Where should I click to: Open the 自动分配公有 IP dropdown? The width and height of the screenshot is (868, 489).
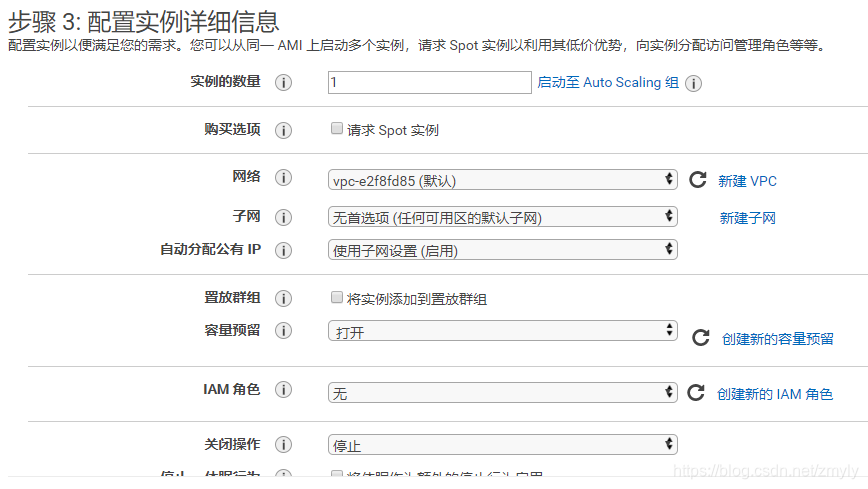502,250
